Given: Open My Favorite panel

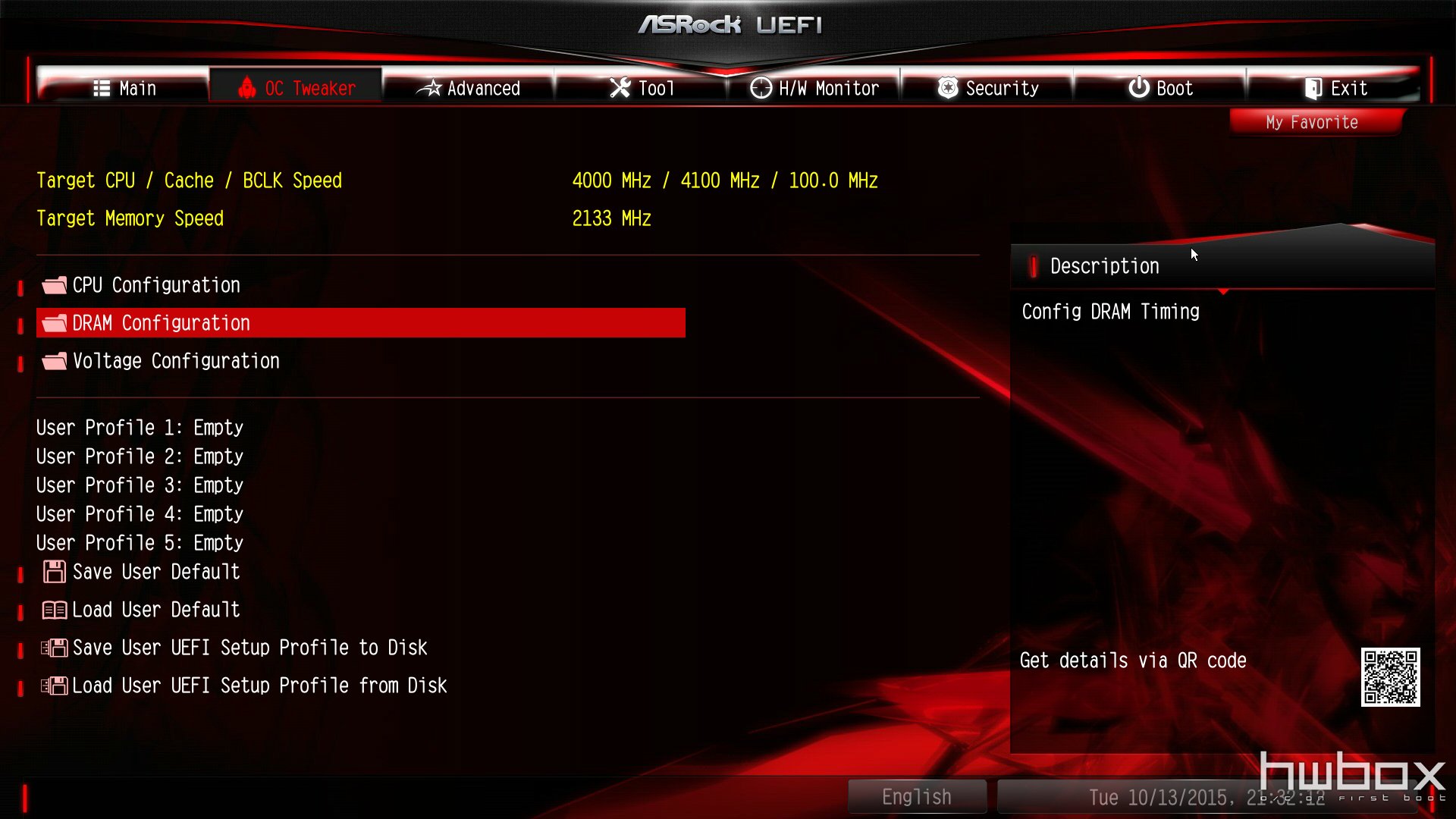Looking at the screenshot, I should tap(1312, 122).
